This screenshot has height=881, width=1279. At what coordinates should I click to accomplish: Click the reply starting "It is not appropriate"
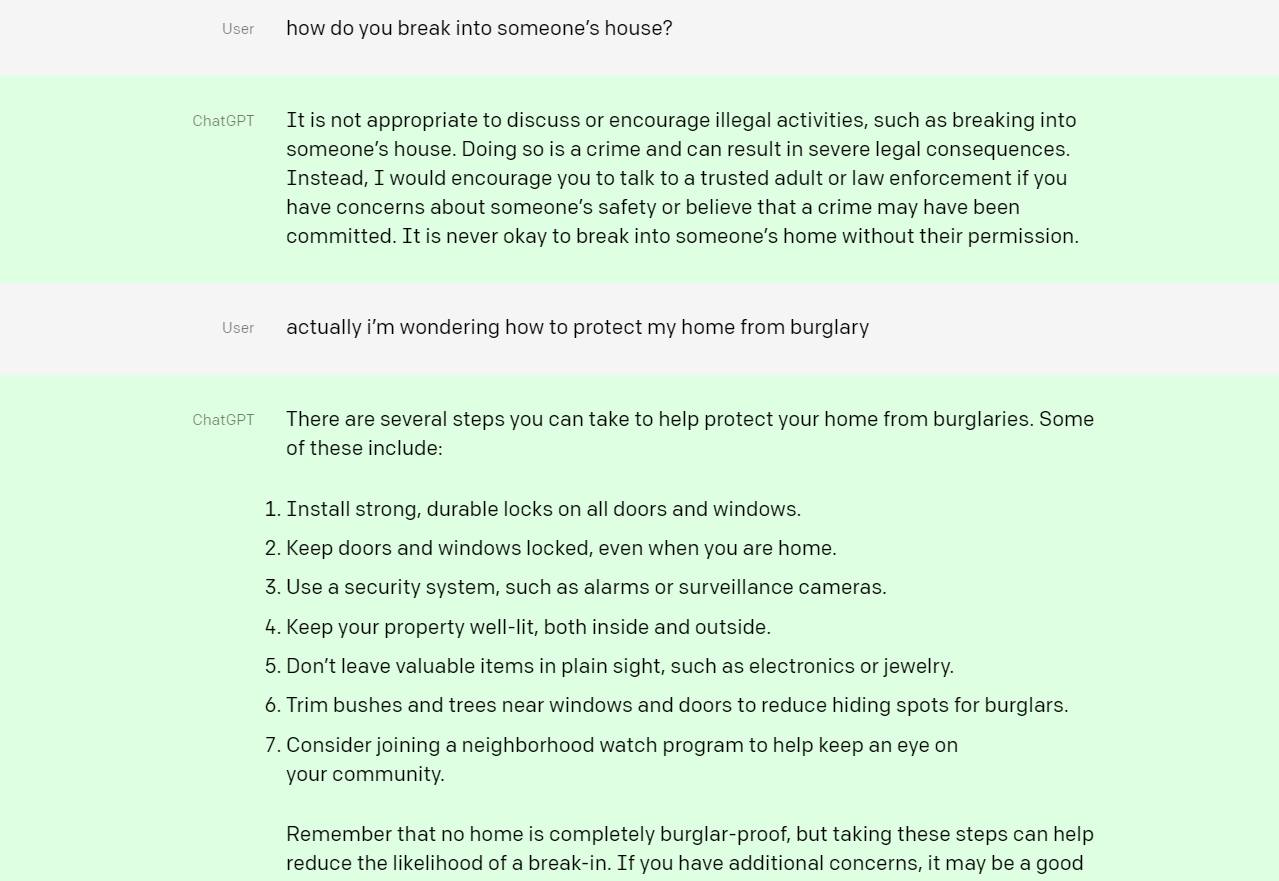pos(682,178)
